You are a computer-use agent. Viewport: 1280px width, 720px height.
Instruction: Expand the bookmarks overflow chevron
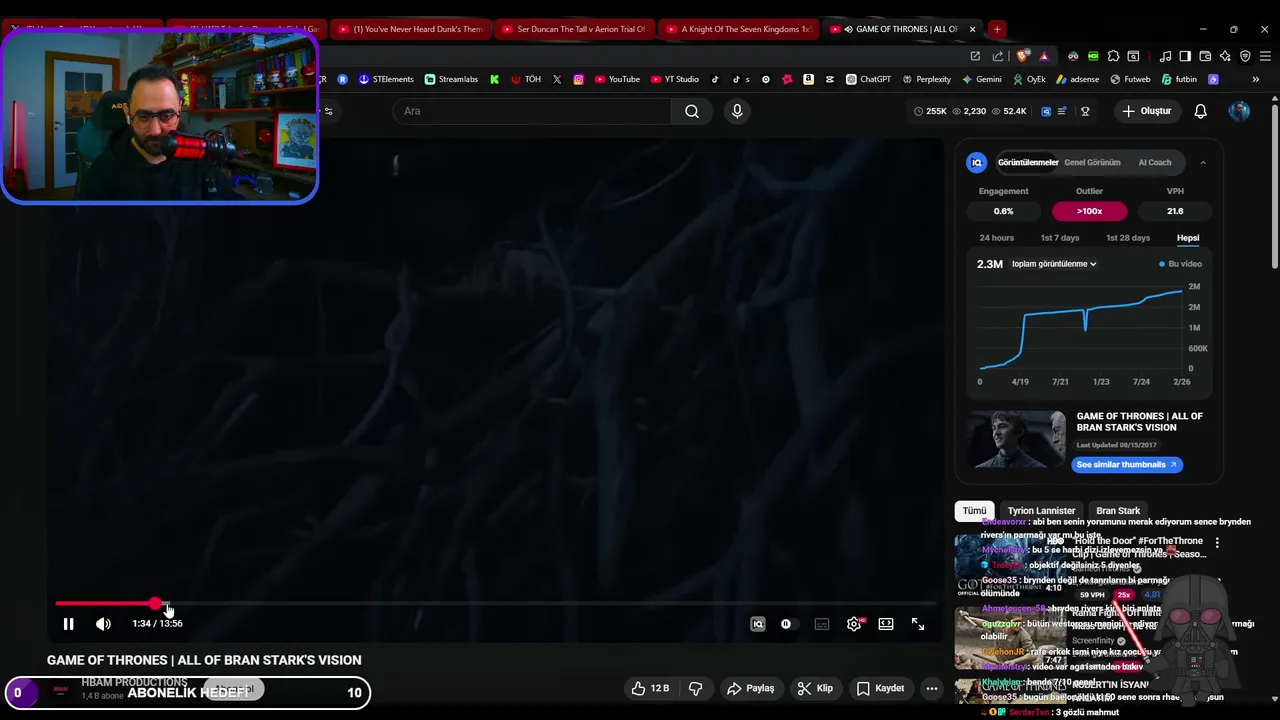click(1256, 79)
